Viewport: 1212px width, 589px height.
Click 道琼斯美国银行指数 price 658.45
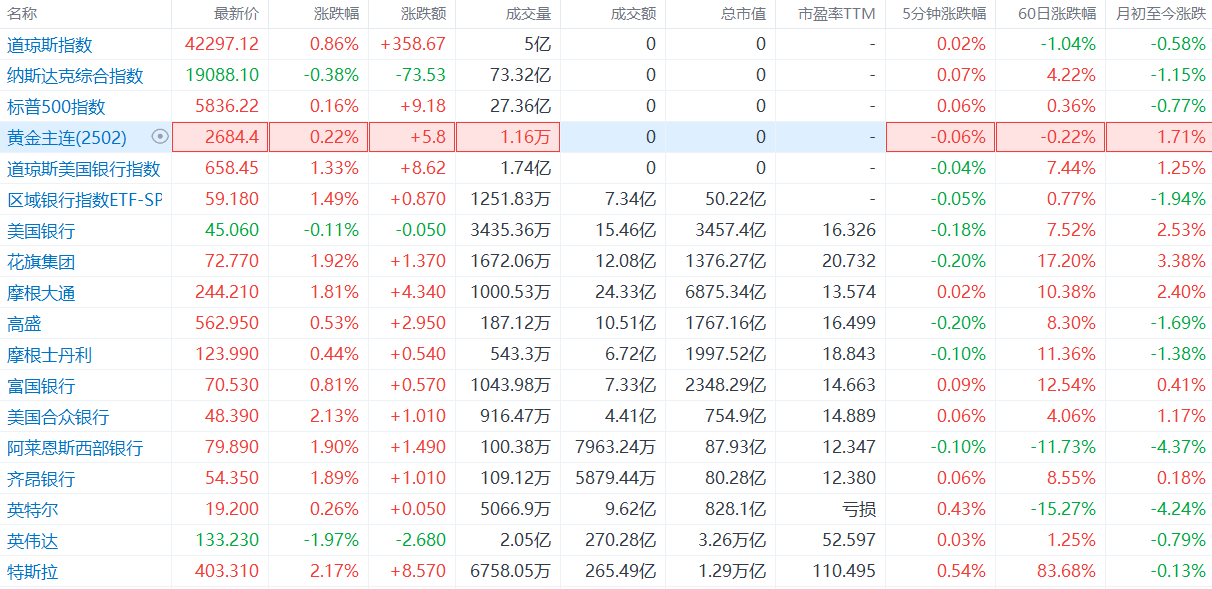click(232, 169)
